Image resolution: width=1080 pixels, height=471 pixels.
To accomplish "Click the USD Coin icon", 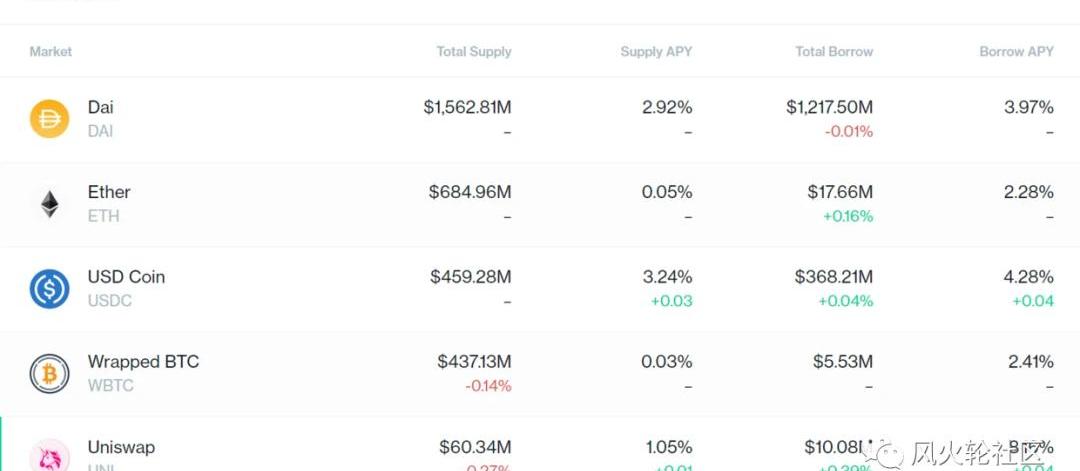I will [x=49, y=289].
